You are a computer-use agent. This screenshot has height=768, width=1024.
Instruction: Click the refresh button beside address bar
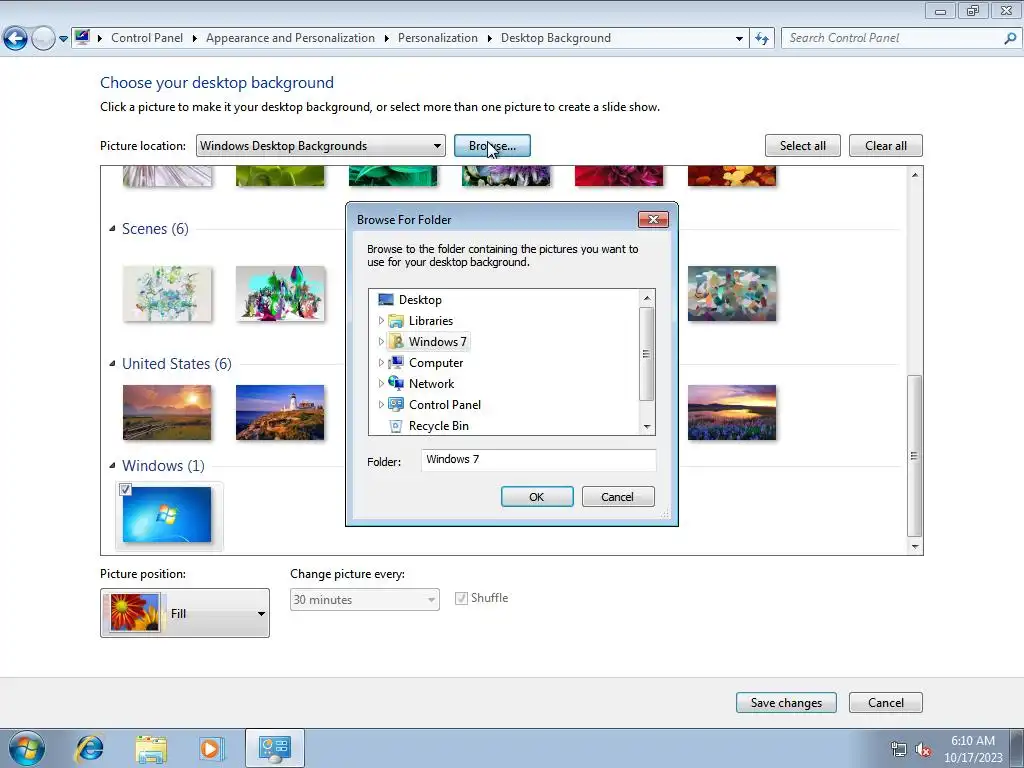click(761, 39)
